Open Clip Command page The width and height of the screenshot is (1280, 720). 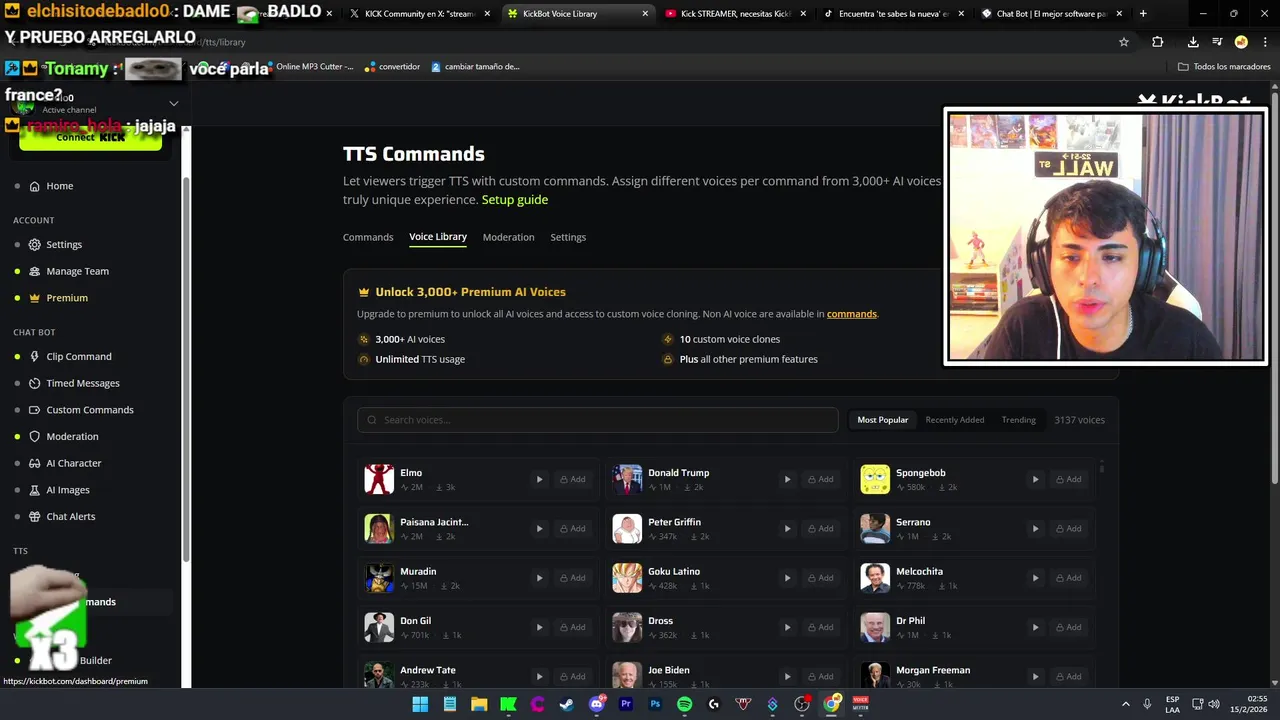(x=78, y=356)
